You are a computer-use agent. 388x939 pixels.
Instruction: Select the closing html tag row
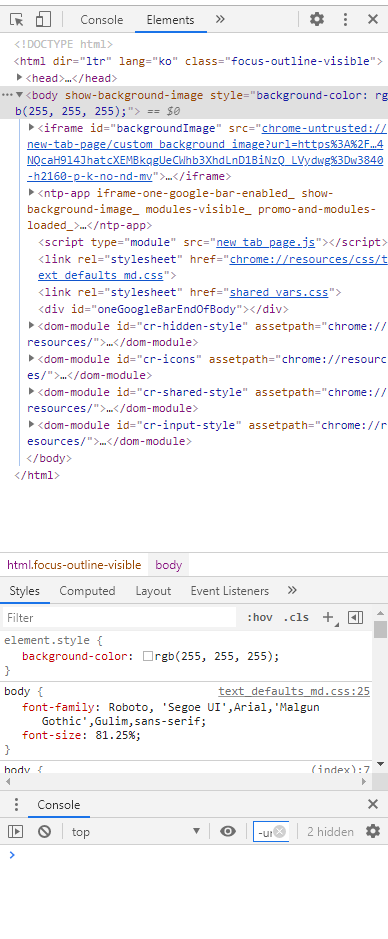coord(37,475)
